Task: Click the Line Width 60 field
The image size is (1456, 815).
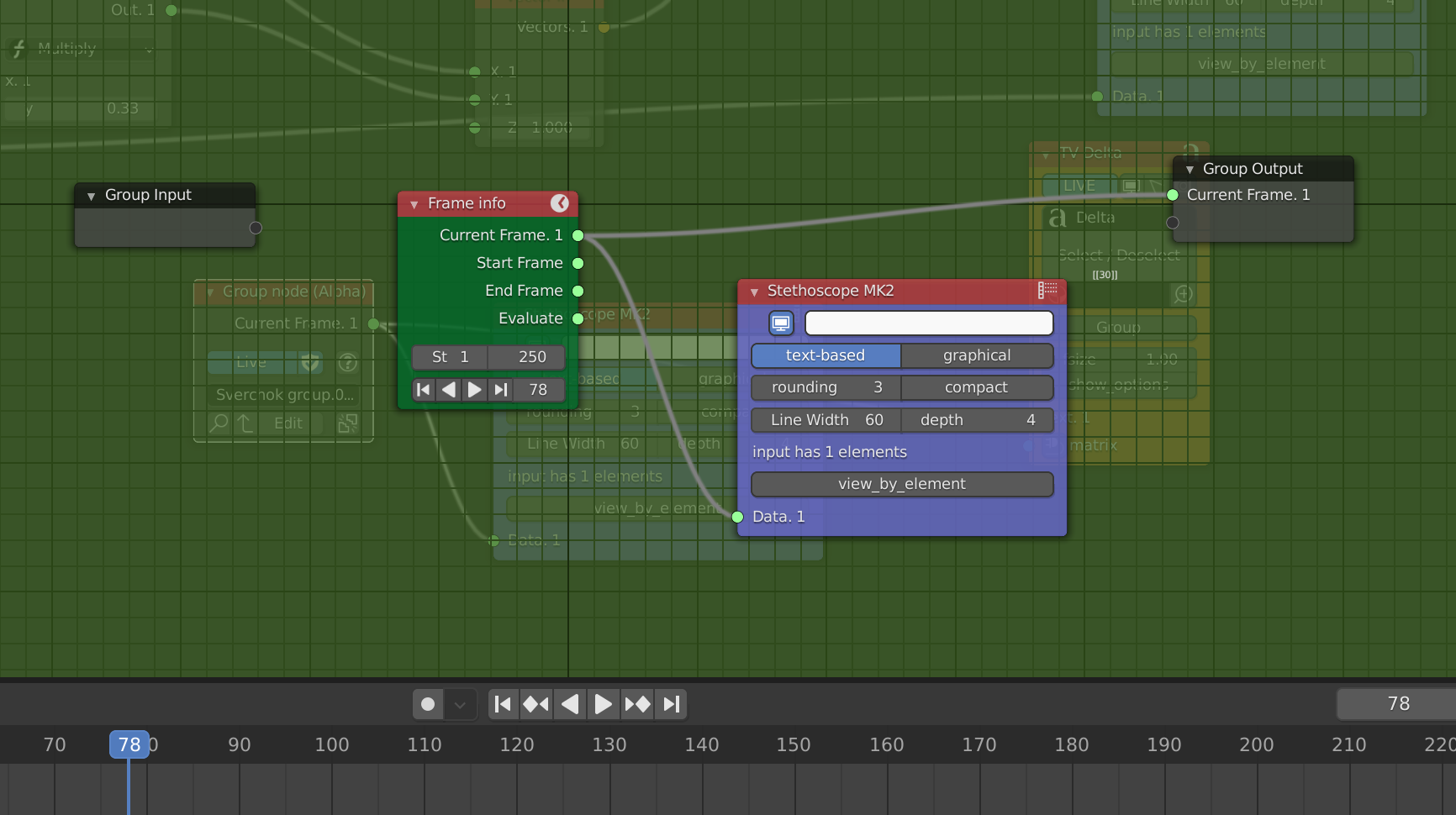Action: [826, 420]
